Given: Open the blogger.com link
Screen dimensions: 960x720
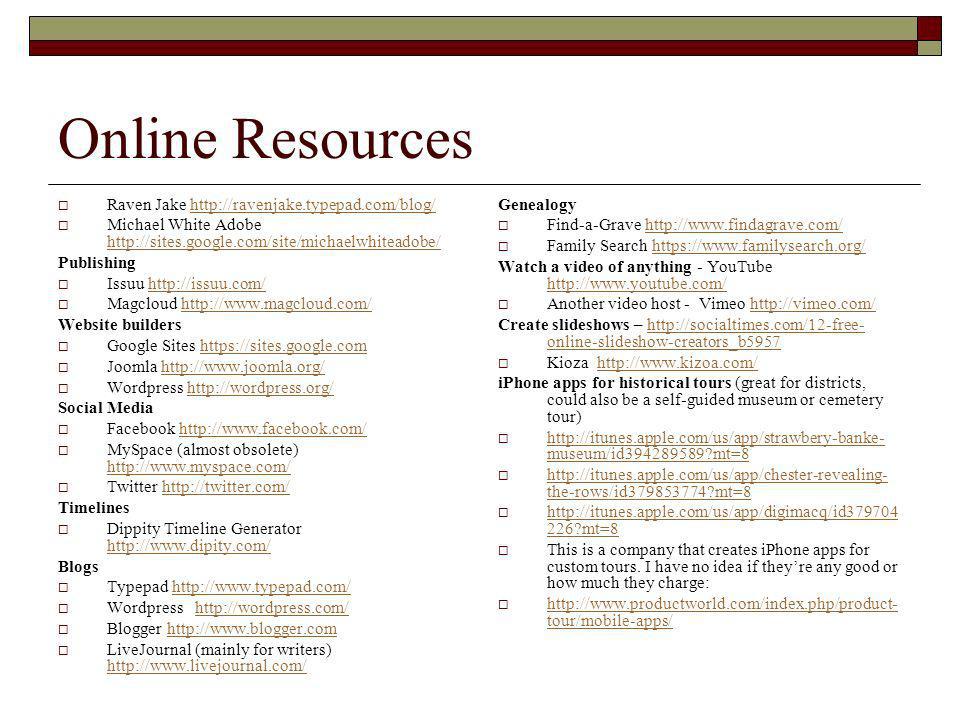Looking at the screenshot, I should 252,629.
